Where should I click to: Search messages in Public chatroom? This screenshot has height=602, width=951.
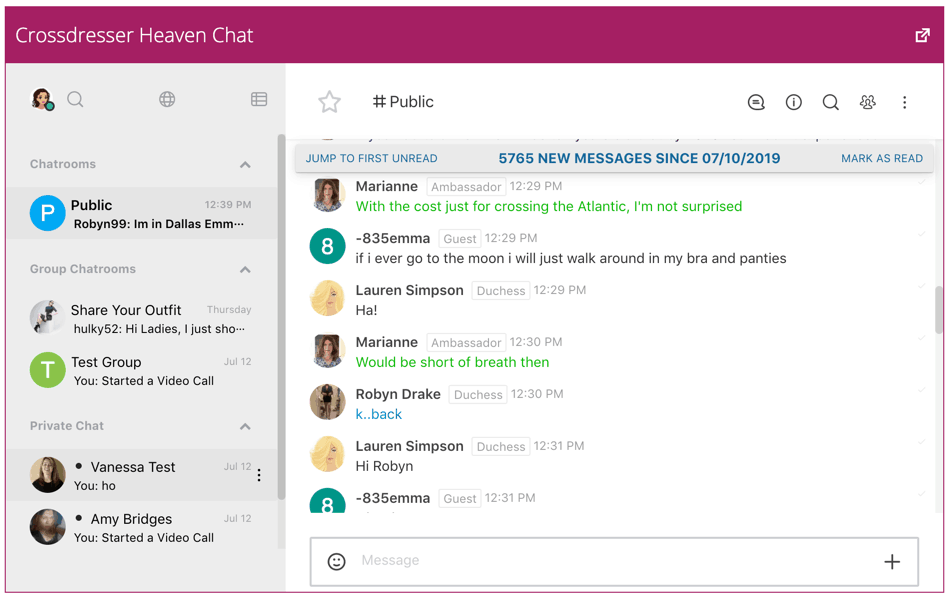pyautogui.click(x=830, y=102)
